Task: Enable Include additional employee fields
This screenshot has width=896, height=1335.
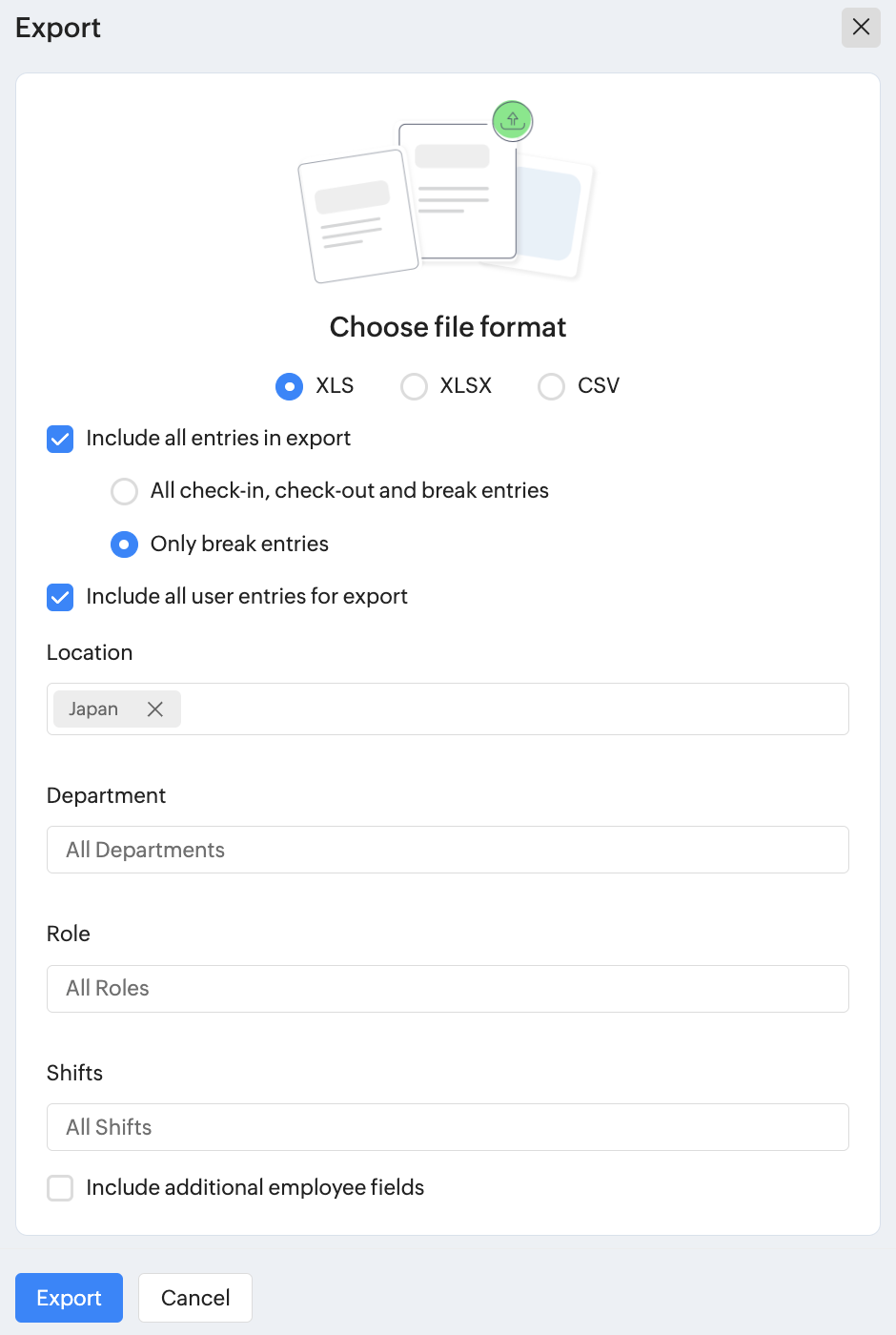Action: point(60,1188)
